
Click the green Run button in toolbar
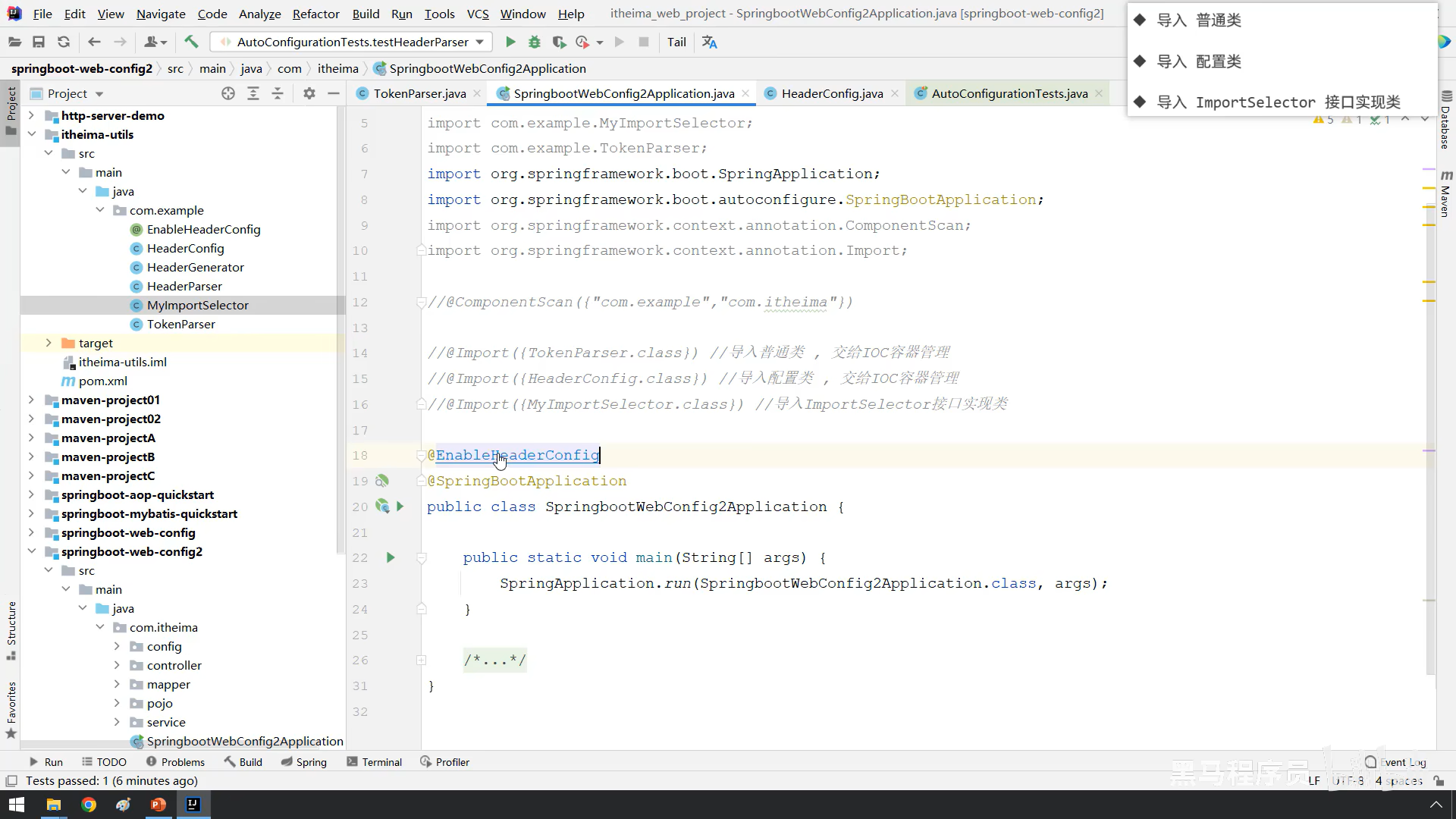(510, 42)
